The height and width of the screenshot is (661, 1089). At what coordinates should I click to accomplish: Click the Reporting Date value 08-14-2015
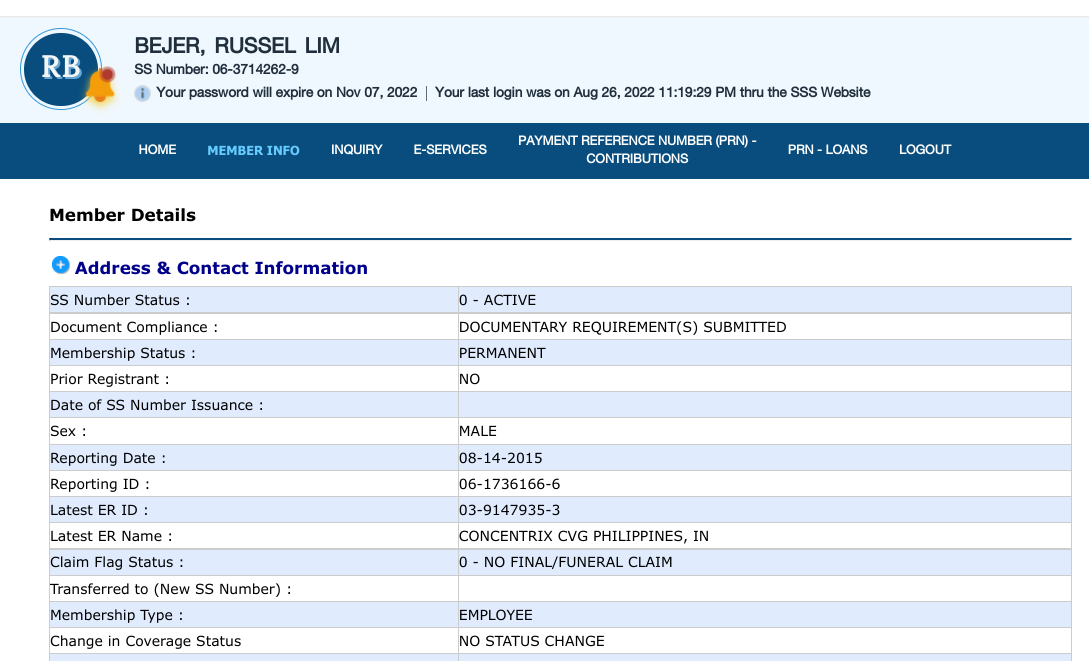(x=500, y=458)
